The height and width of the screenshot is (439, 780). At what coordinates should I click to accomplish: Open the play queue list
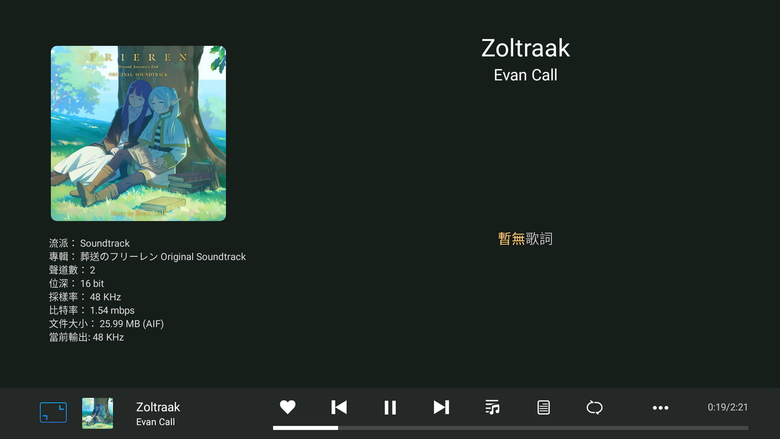coord(492,407)
